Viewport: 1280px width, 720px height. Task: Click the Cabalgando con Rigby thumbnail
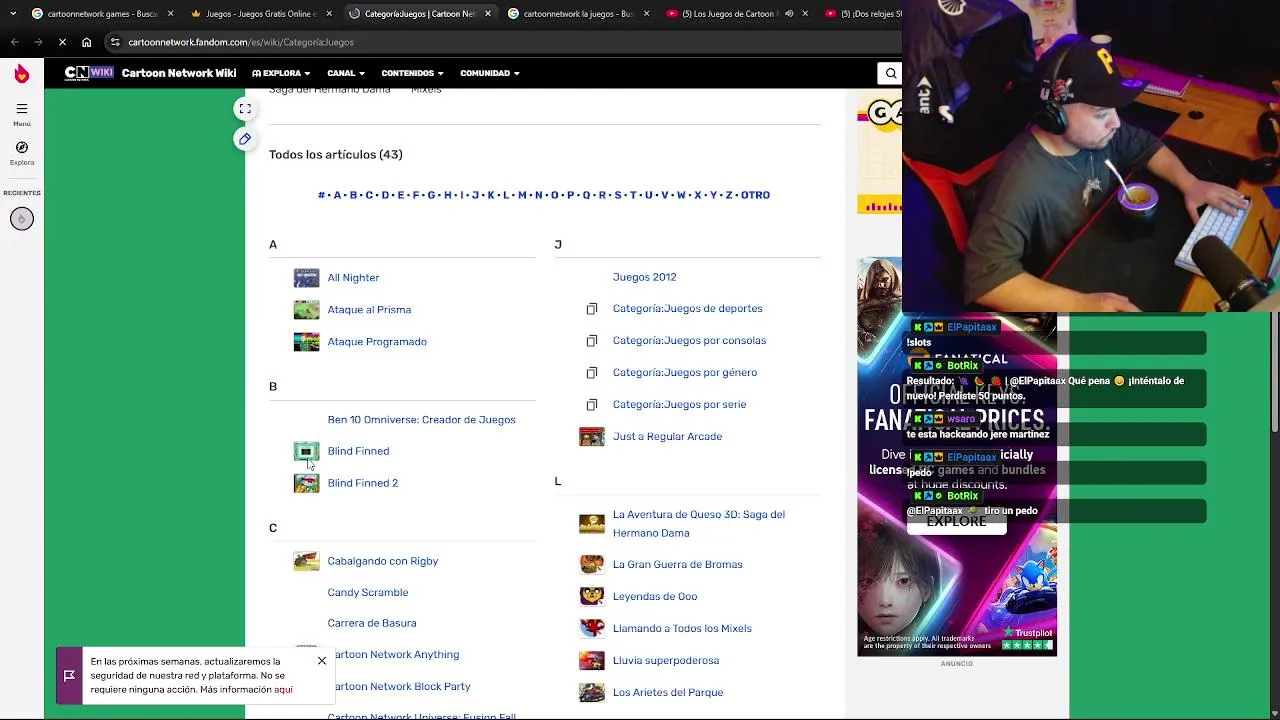pos(306,561)
